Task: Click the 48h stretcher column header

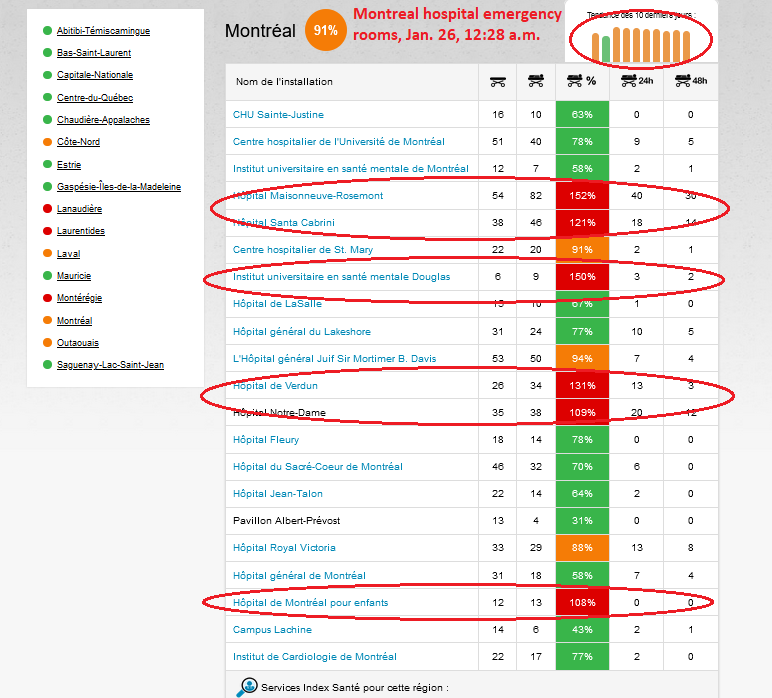Action: tap(691, 81)
